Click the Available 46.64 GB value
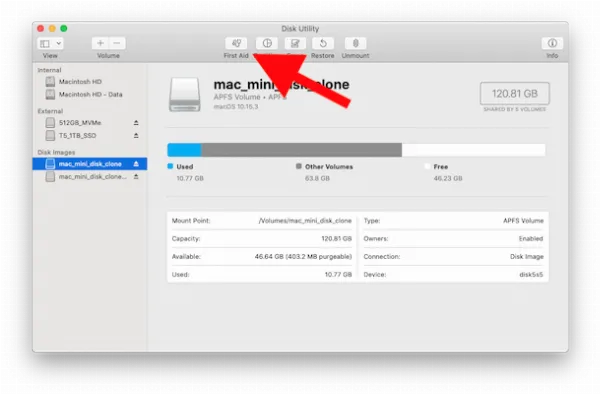Viewport: 600px width, 394px height. 303,256
